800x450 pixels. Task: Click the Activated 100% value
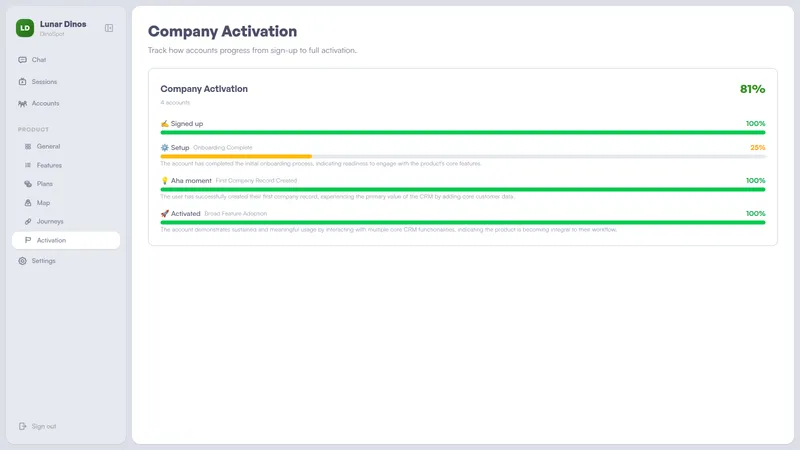(x=756, y=214)
